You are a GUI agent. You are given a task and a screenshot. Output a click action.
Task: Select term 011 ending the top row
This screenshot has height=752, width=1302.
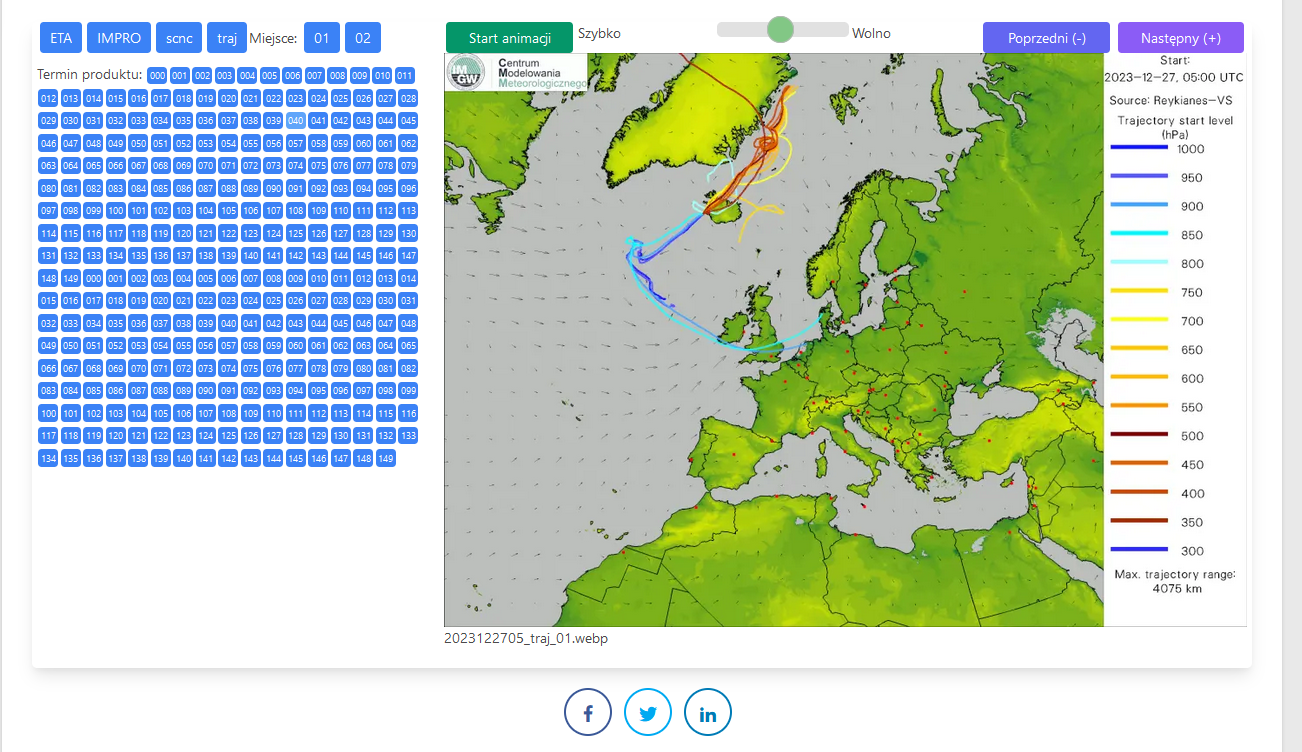(x=405, y=76)
